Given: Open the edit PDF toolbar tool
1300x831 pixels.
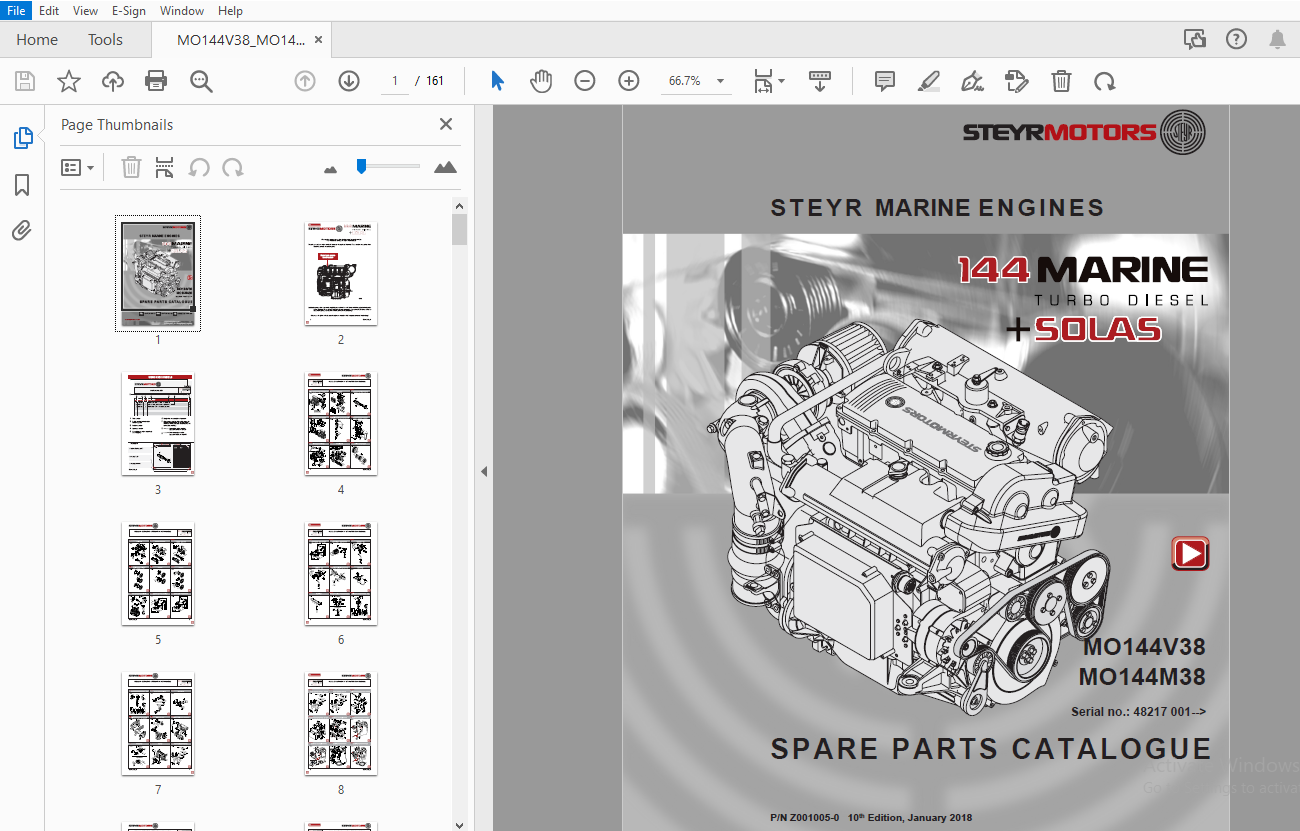Looking at the screenshot, I should 1017,81.
